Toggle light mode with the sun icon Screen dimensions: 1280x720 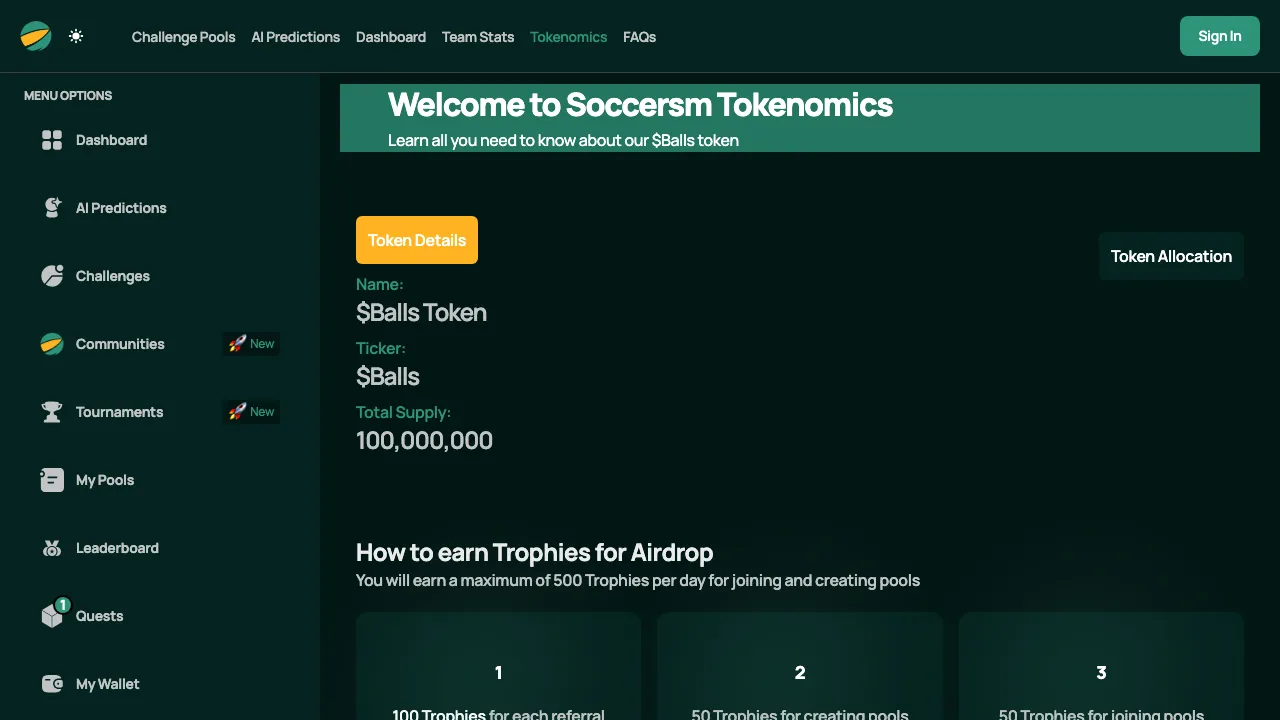pyautogui.click(x=75, y=36)
